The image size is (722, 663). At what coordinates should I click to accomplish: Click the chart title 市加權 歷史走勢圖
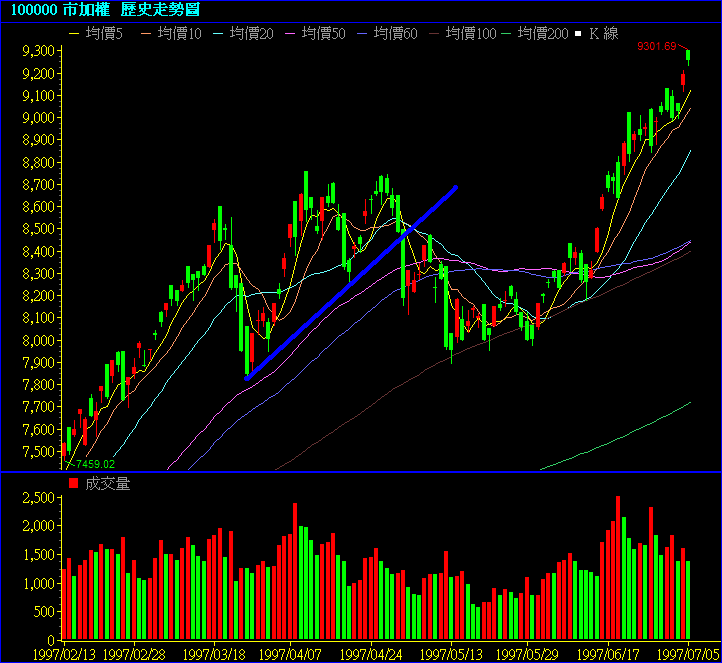(x=131, y=10)
